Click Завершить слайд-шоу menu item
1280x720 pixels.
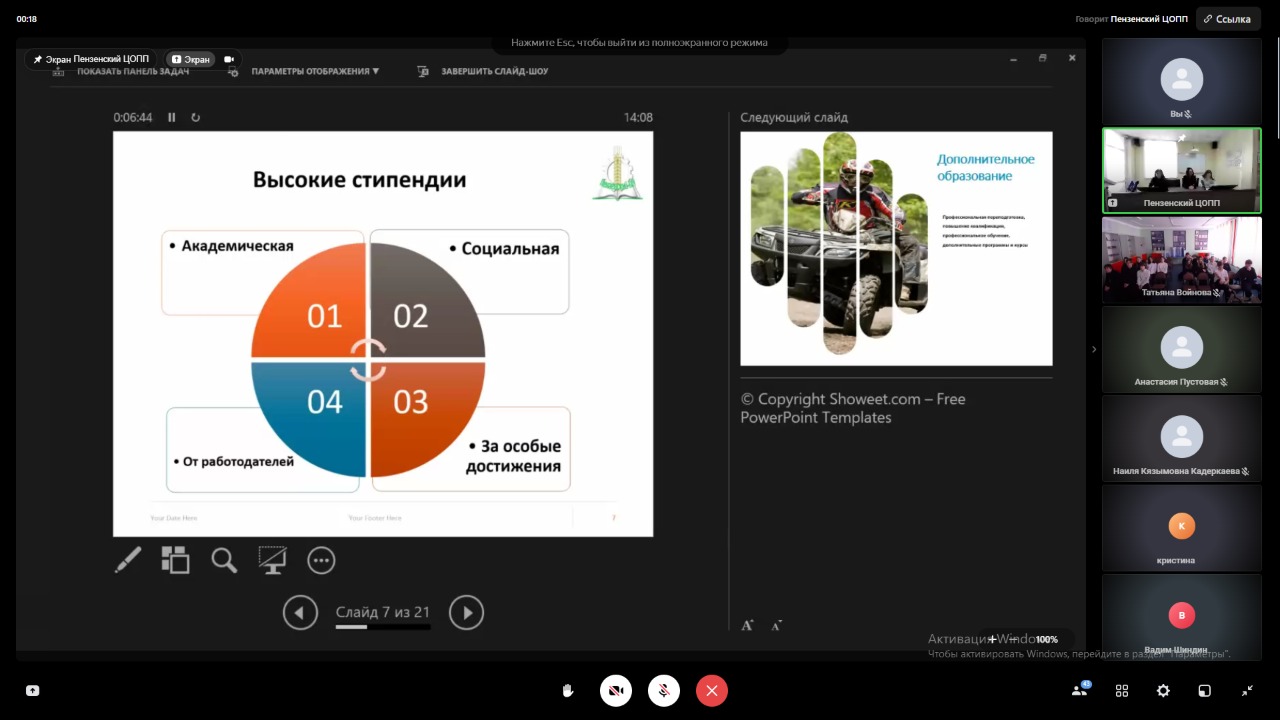coord(494,71)
